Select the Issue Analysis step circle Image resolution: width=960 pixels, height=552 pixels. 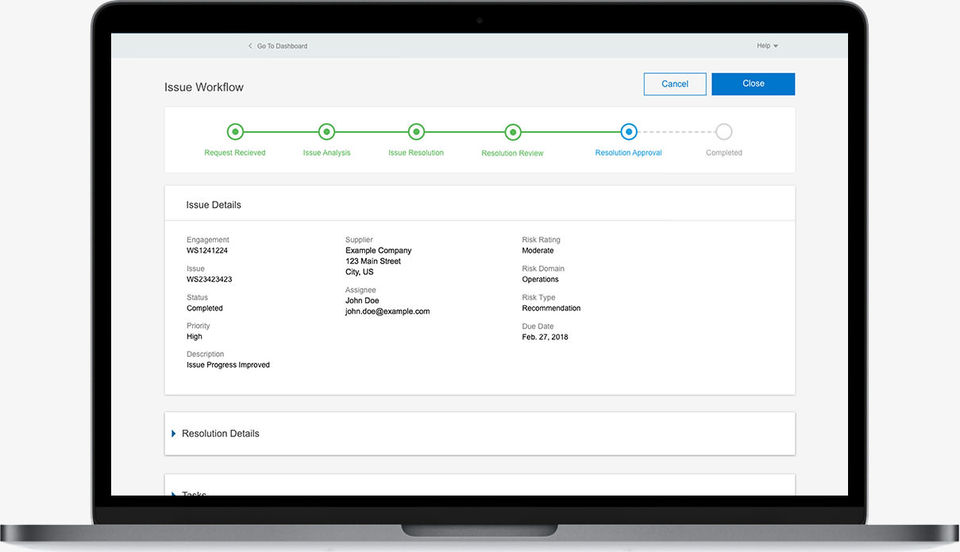click(326, 132)
